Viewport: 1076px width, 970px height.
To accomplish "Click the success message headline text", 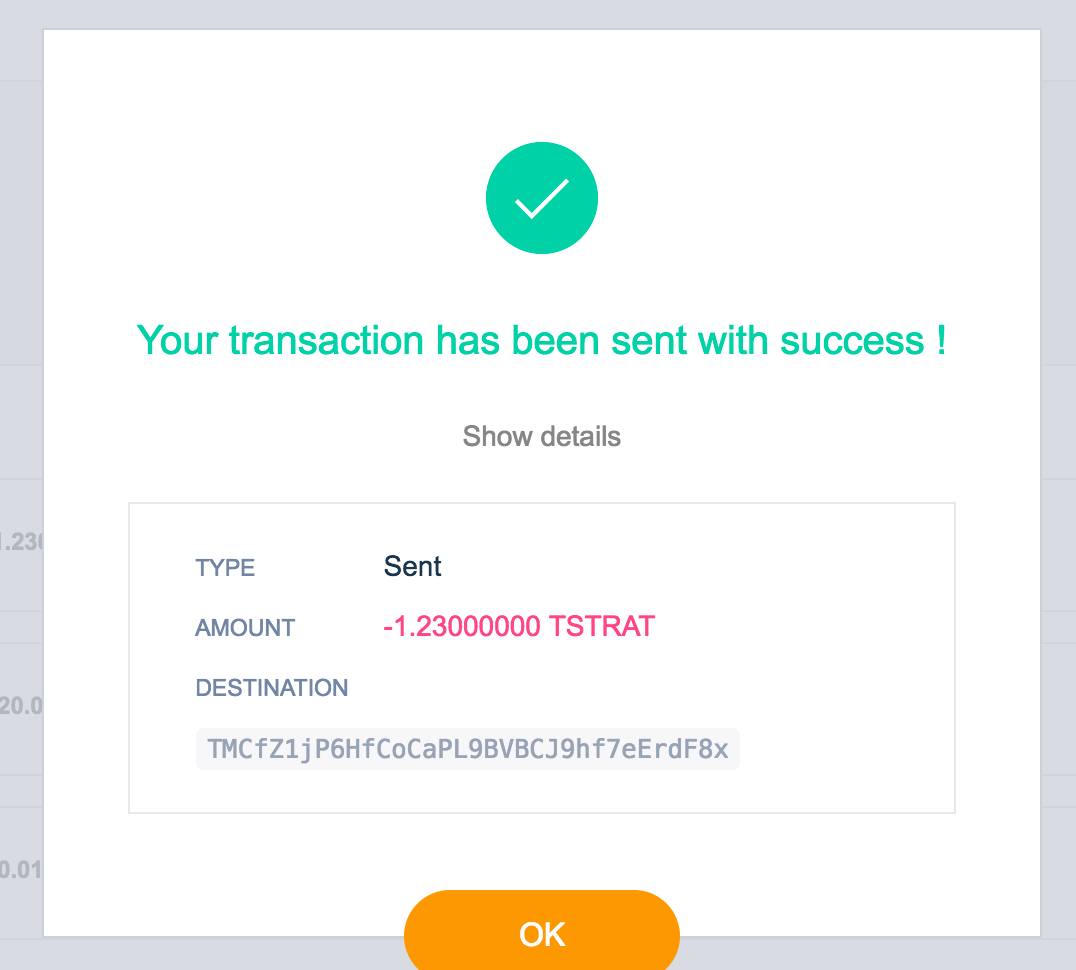I will 541,341.
